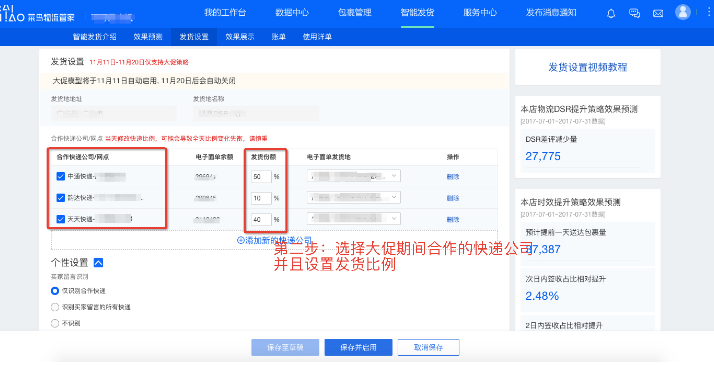Open the 包裹管理 menu
The image size is (714, 365).
pos(355,13)
